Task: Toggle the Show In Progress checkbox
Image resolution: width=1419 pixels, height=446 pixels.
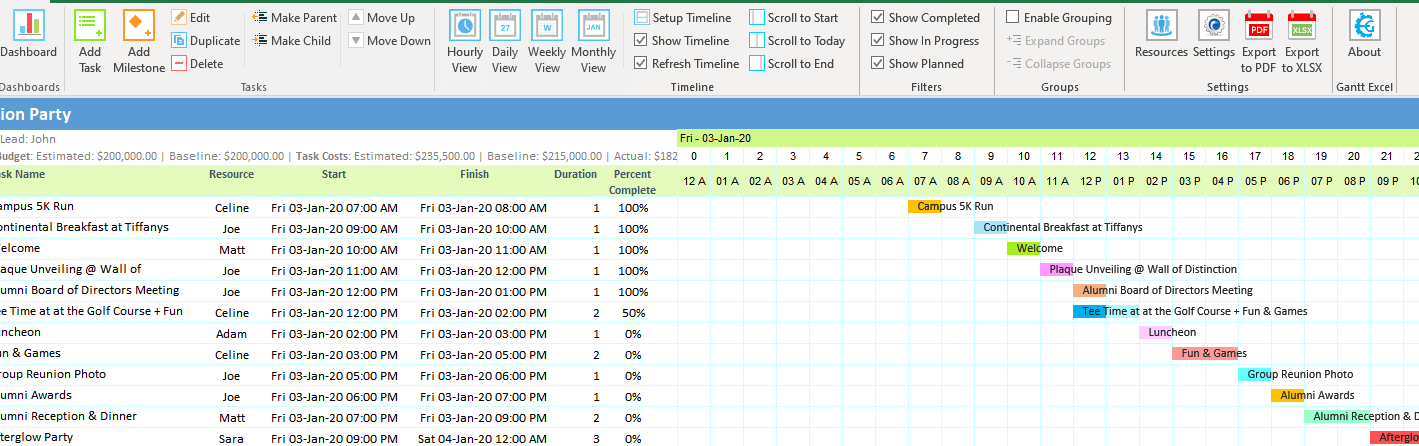Action: (877, 41)
